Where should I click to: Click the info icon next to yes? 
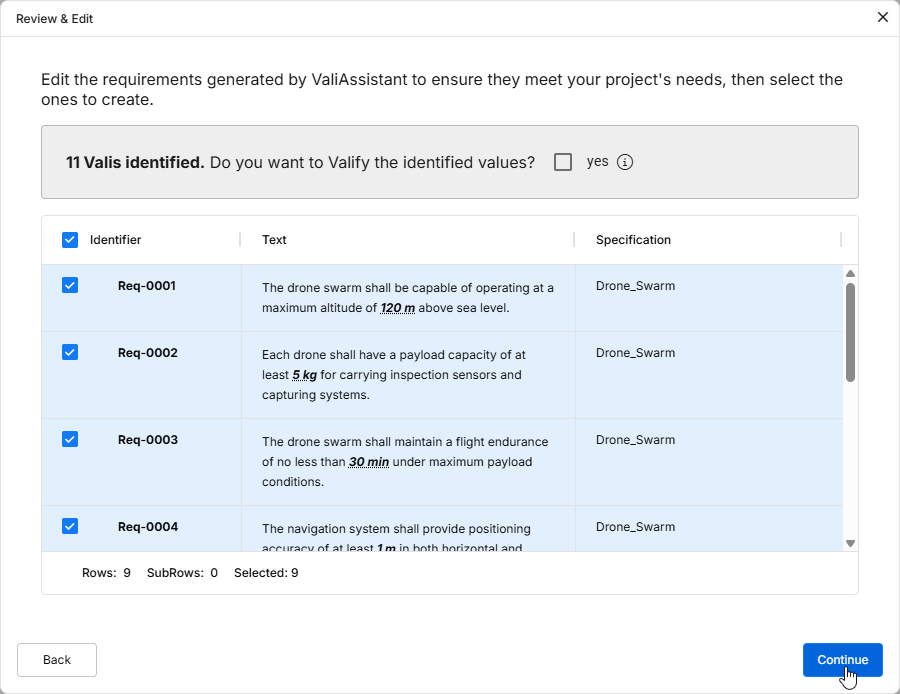coord(625,162)
